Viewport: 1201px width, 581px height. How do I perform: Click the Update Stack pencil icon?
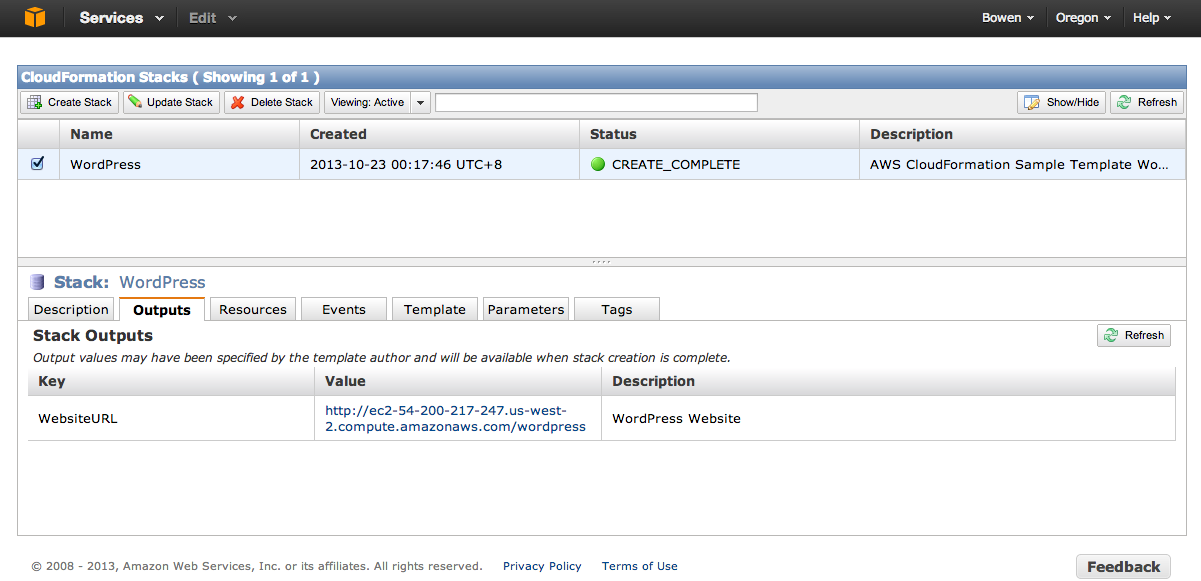point(135,102)
